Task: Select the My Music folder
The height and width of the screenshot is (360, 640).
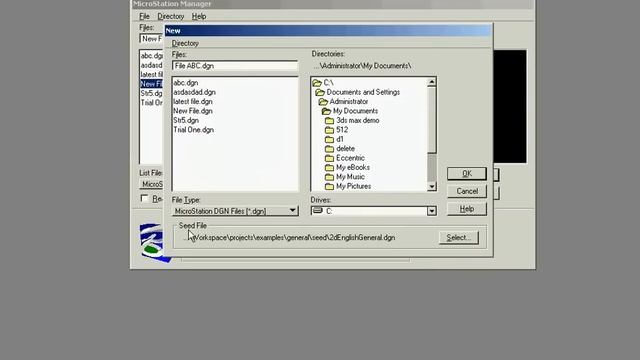Action: (345, 177)
